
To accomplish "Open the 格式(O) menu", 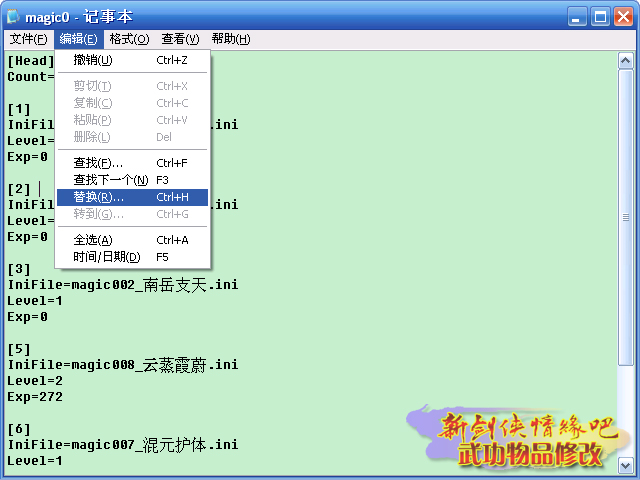I will (129, 39).
